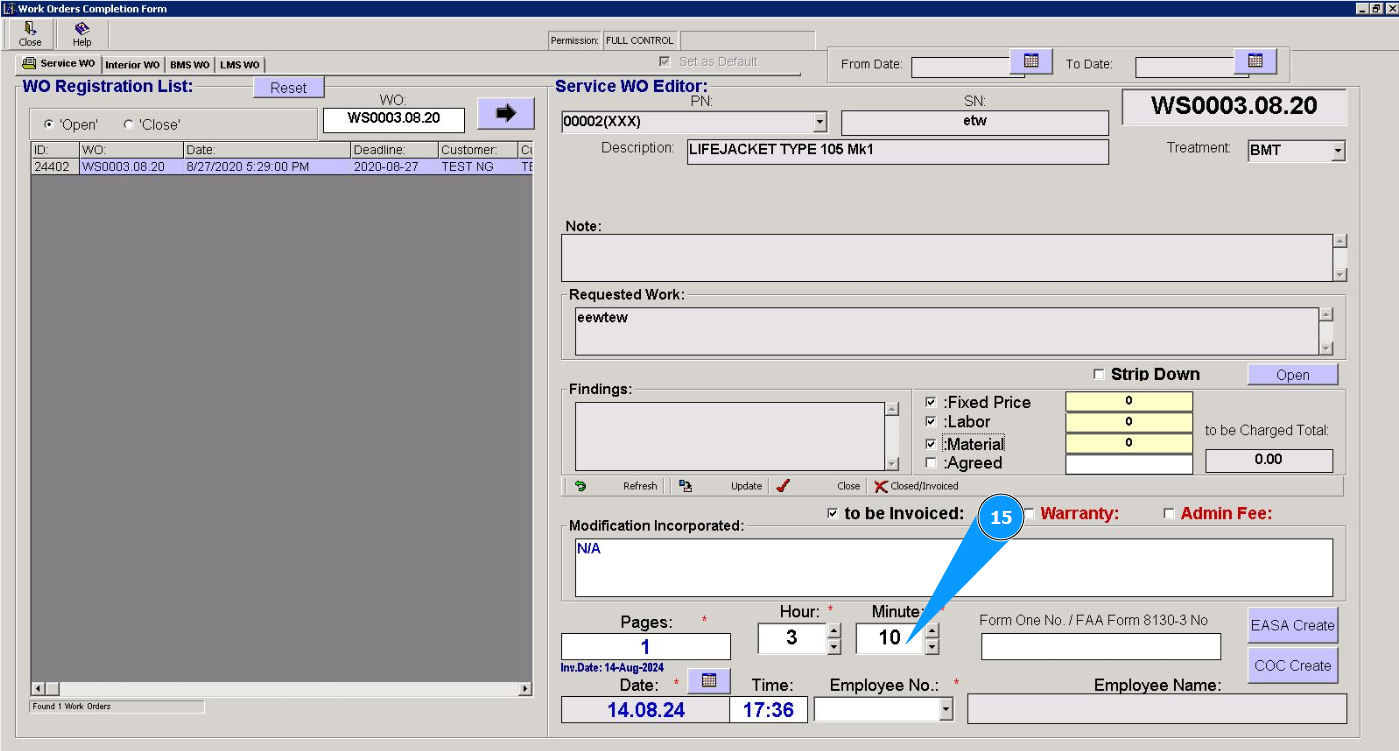
Task: Click the green Refresh arrow icon
Action: pyautogui.click(x=581, y=486)
